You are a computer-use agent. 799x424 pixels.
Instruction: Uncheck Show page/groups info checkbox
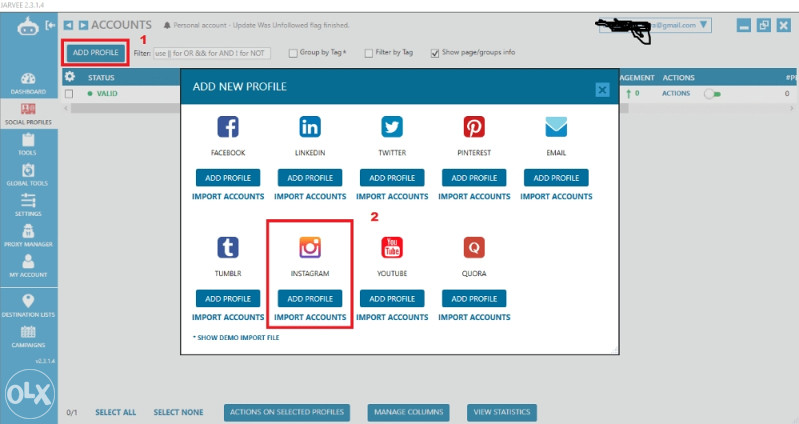(x=435, y=53)
